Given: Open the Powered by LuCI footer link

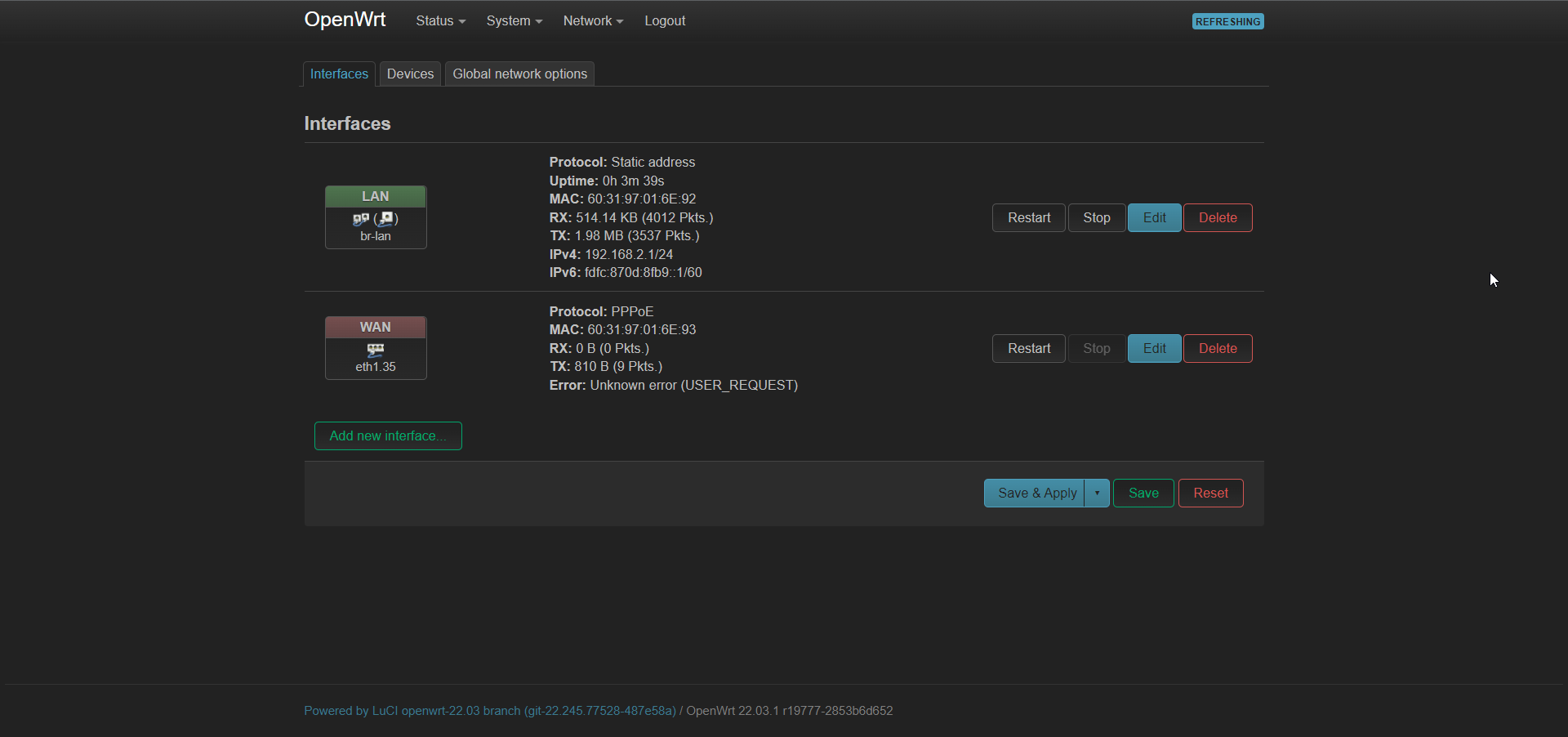Looking at the screenshot, I should [490, 711].
